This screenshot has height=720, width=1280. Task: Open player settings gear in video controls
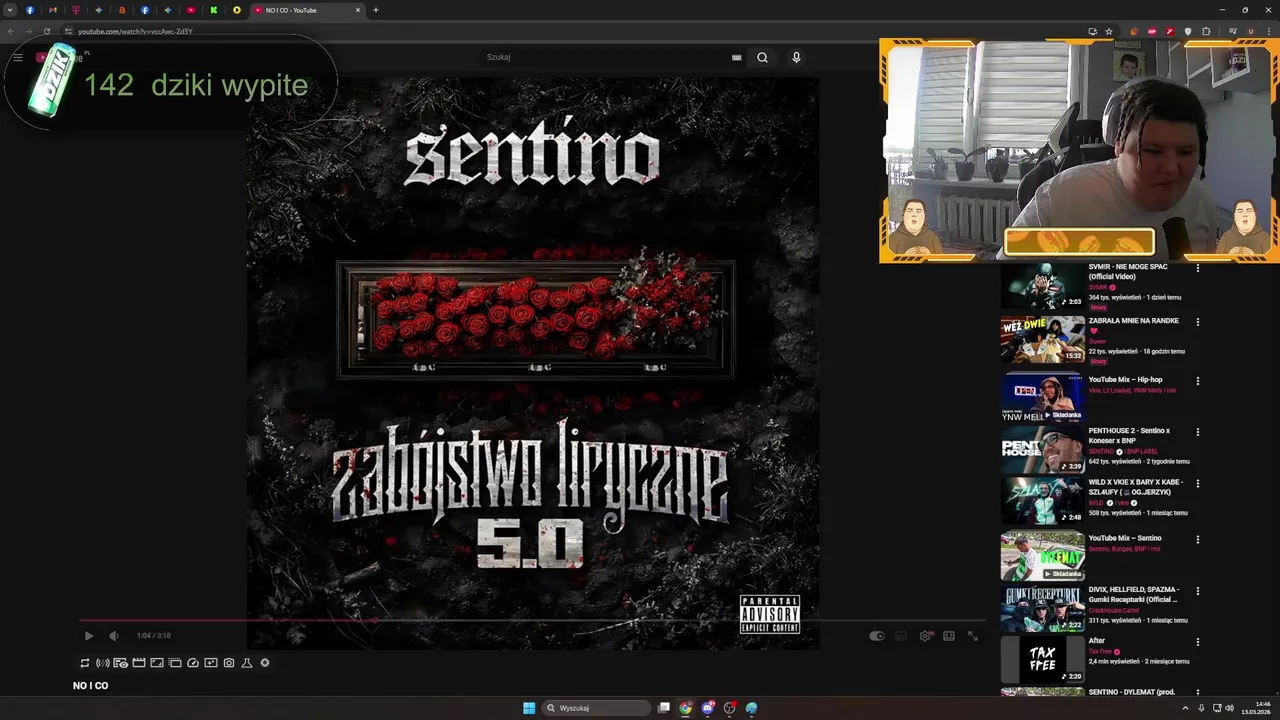(926, 636)
